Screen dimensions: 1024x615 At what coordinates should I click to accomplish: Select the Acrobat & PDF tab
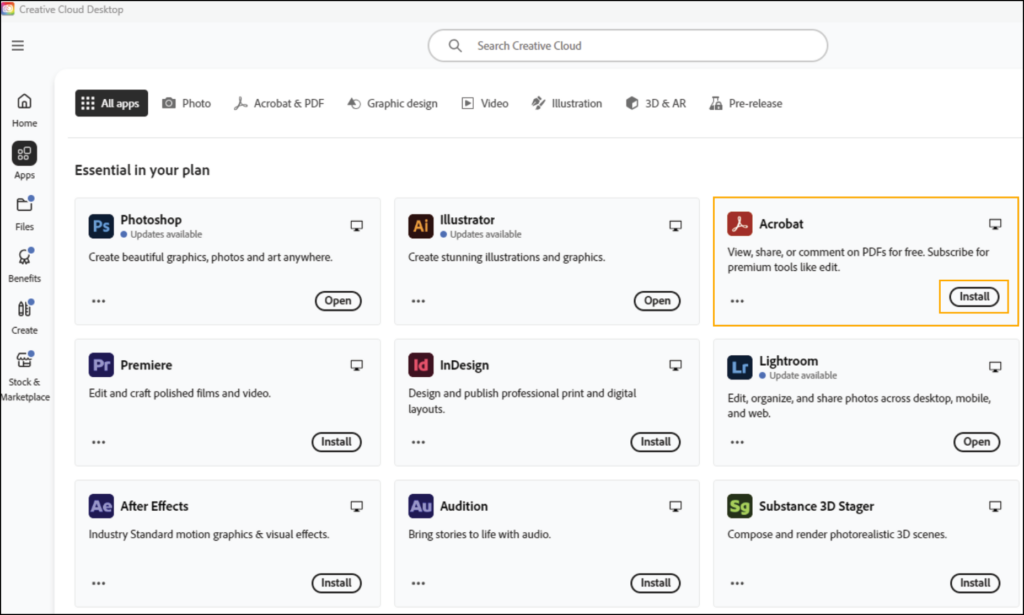[x=279, y=103]
